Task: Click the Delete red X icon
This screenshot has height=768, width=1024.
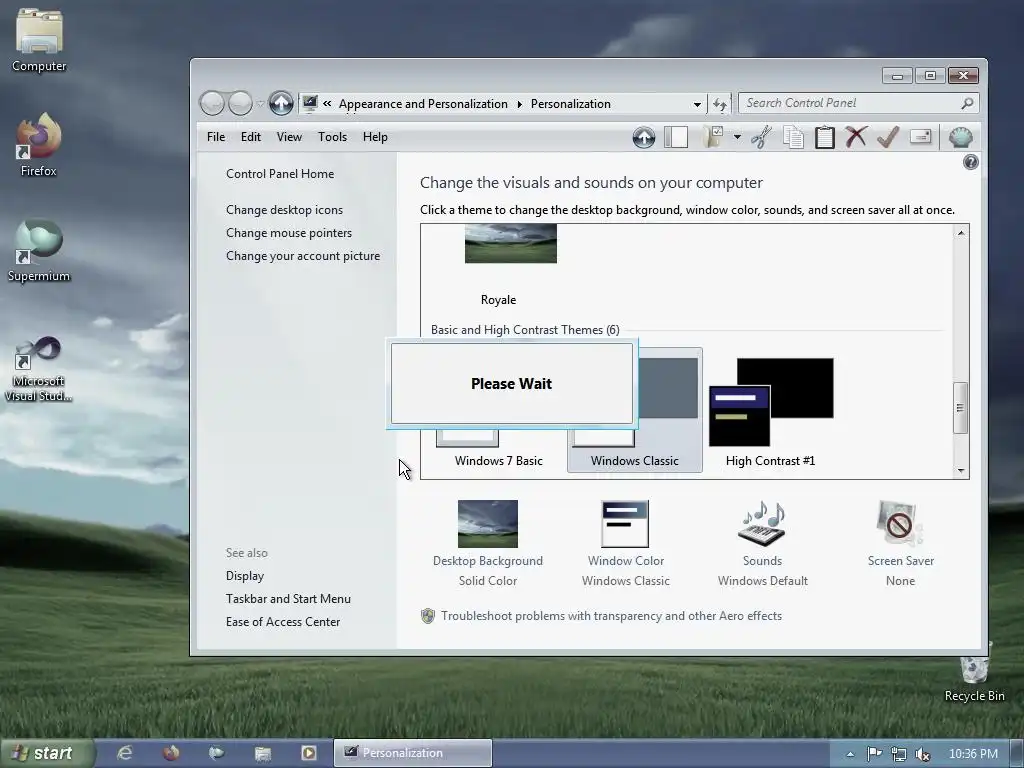Action: coord(856,137)
